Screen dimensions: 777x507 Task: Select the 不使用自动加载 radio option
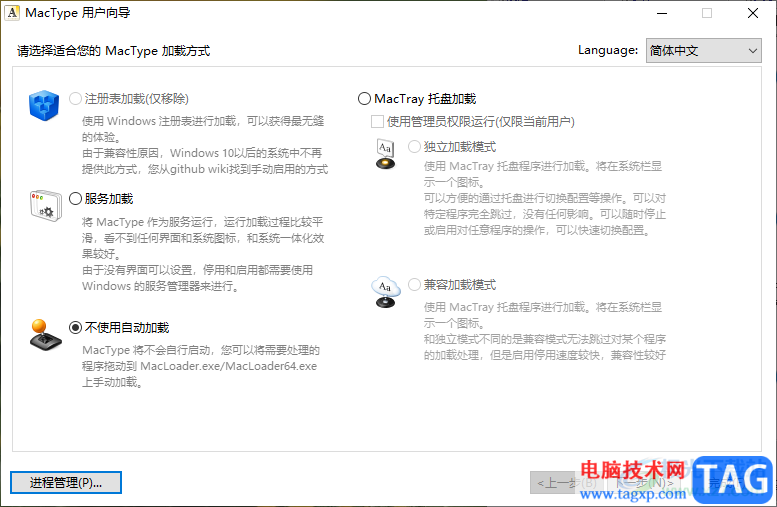(119, 328)
